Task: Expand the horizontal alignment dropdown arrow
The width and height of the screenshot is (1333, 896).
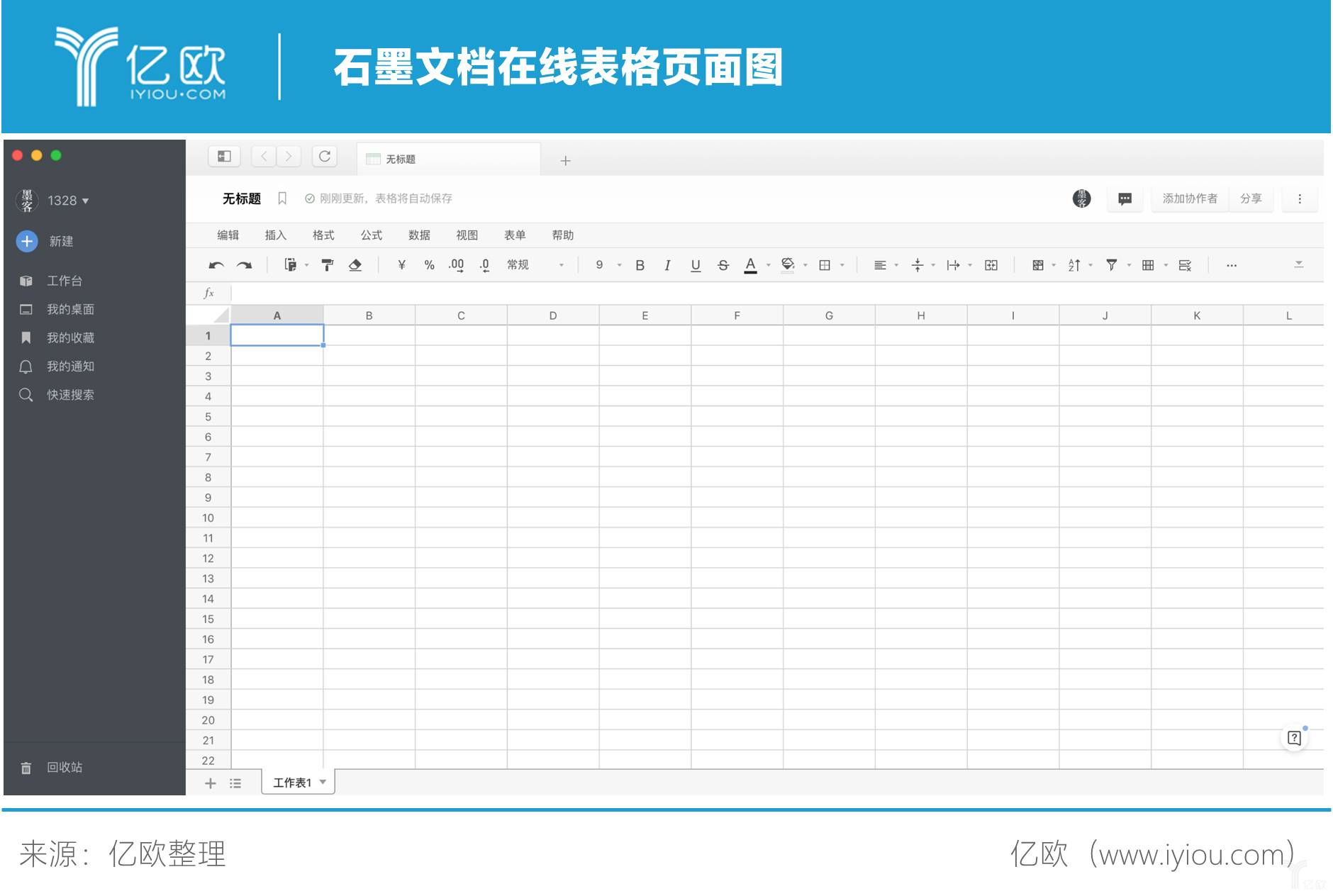Action: pos(897,265)
